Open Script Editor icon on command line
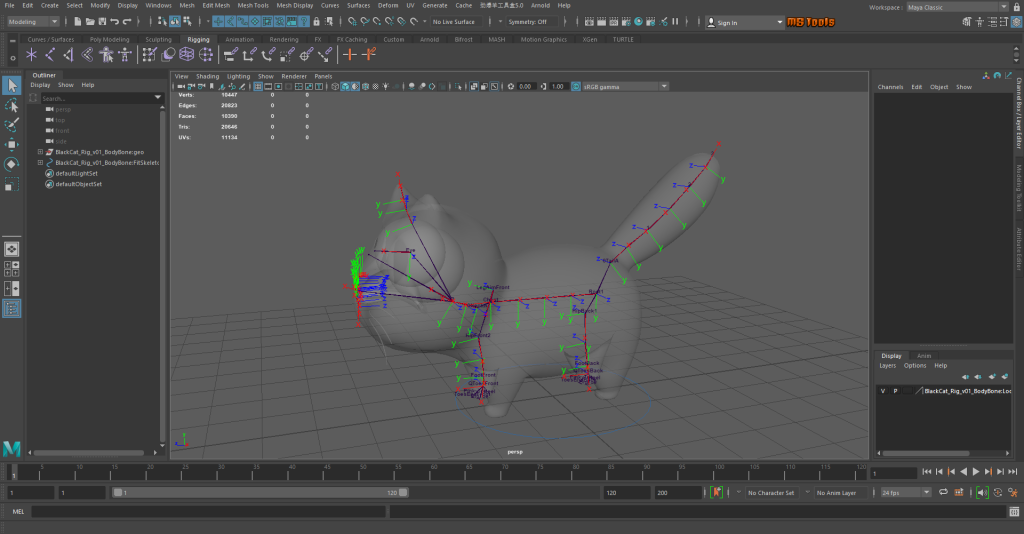1024x534 pixels. click(x=1014, y=512)
